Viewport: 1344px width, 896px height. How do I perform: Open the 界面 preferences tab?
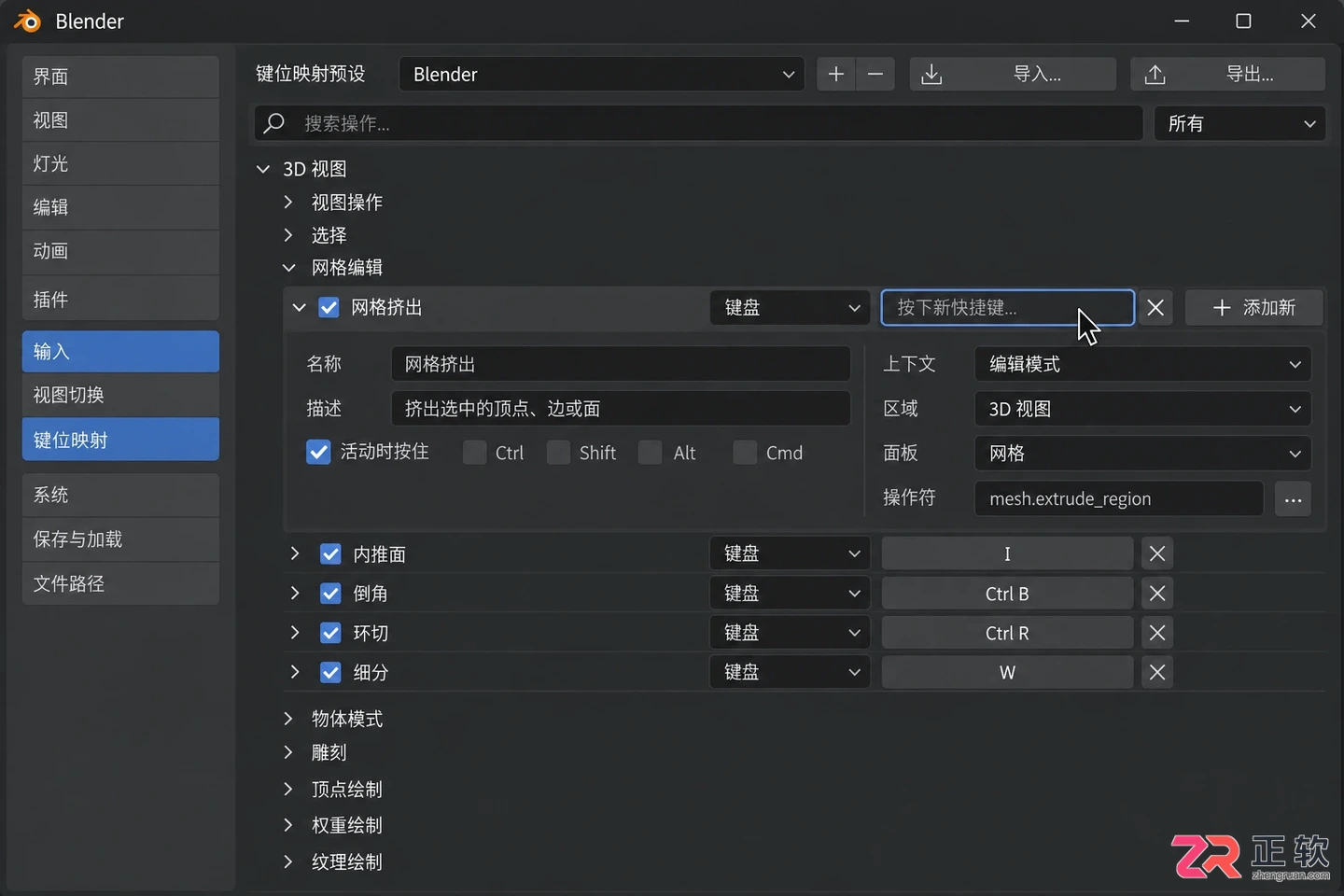120,77
